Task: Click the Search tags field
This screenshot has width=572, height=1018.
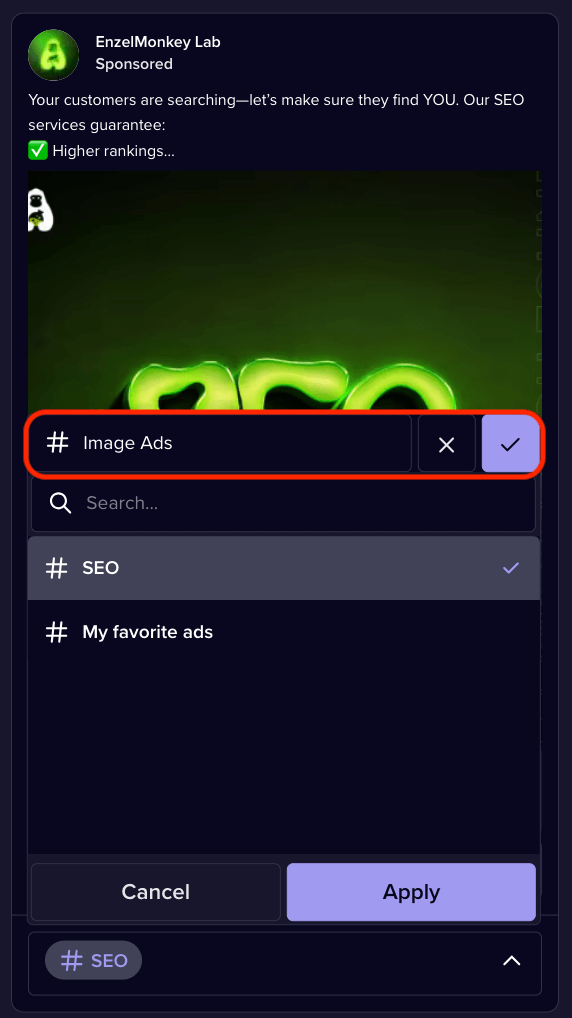Action: 283,503
